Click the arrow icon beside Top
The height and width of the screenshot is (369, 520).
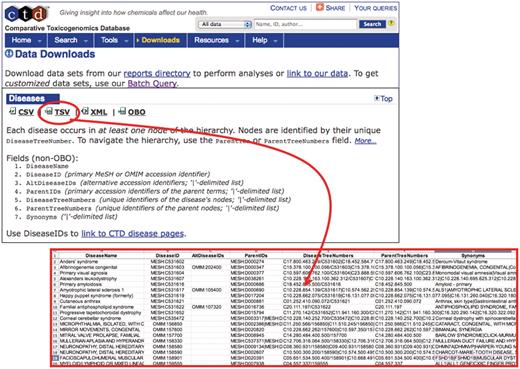[x=377, y=98]
